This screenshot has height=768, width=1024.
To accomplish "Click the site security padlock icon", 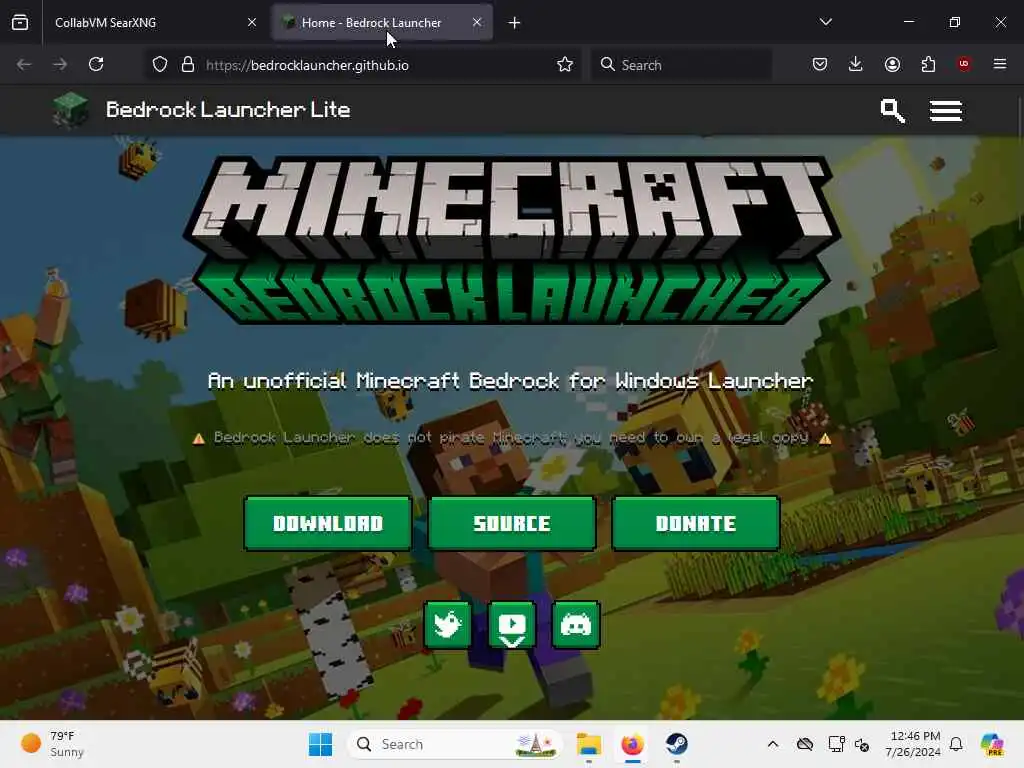I will [188, 65].
